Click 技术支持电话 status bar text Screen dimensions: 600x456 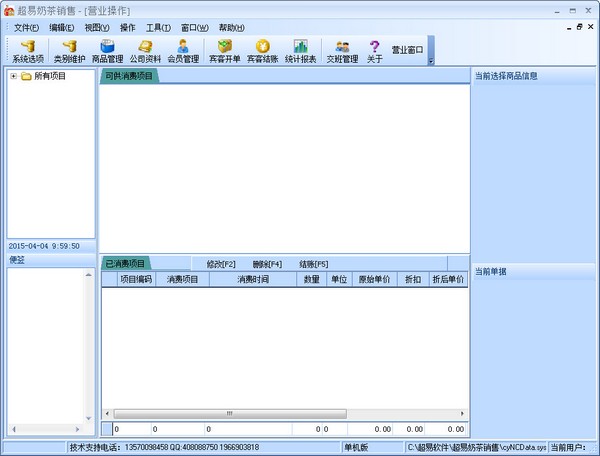coord(164,447)
